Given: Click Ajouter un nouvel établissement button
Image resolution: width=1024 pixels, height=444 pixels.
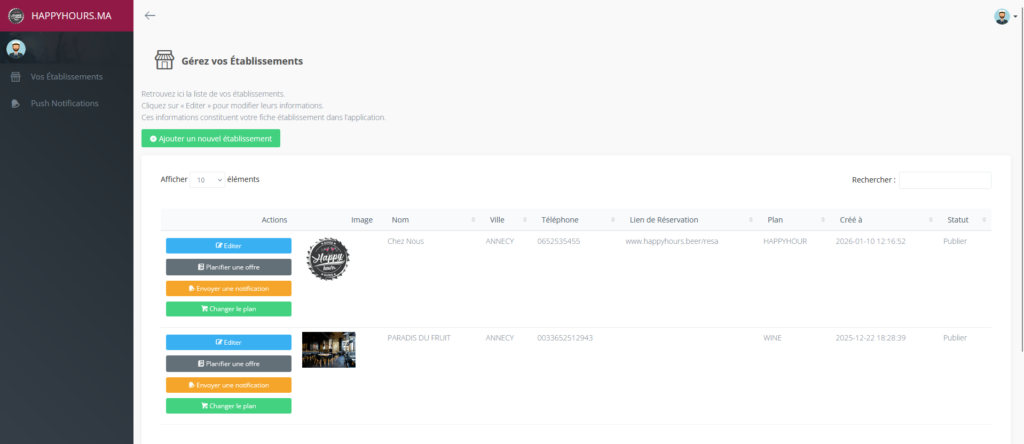Looking at the screenshot, I should click(211, 139).
